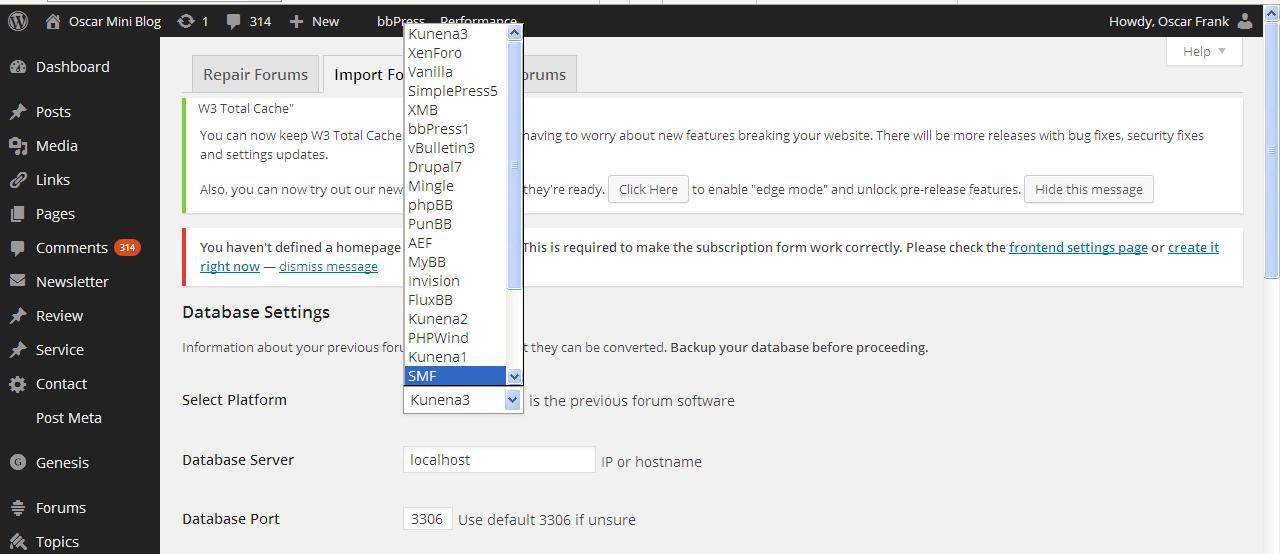This screenshot has width=1280, height=554.
Task: Open Contact menu with gear icon
Action: coord(61,384)
